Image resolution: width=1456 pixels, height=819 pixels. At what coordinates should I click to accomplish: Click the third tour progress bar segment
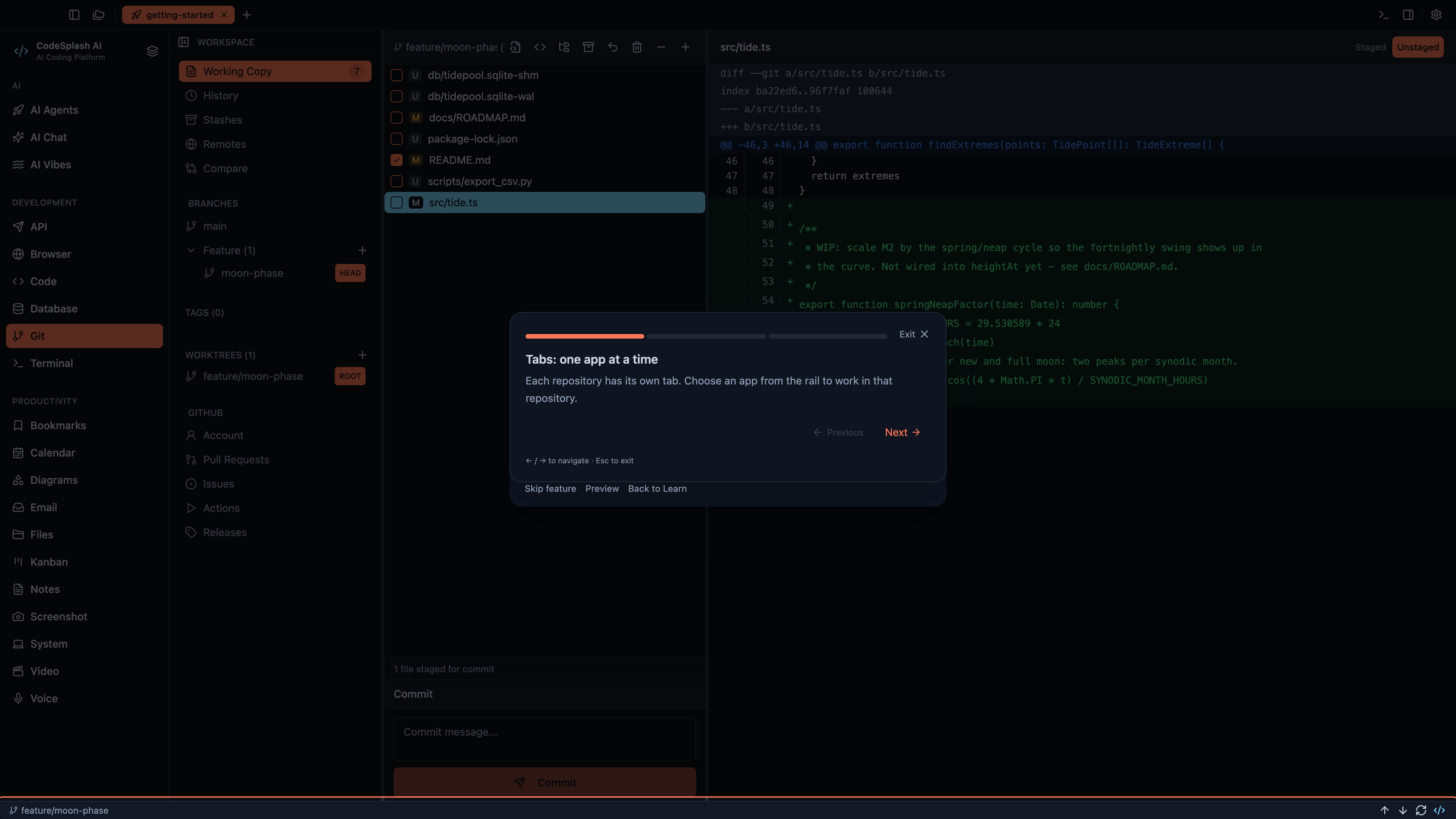(828, 336)
